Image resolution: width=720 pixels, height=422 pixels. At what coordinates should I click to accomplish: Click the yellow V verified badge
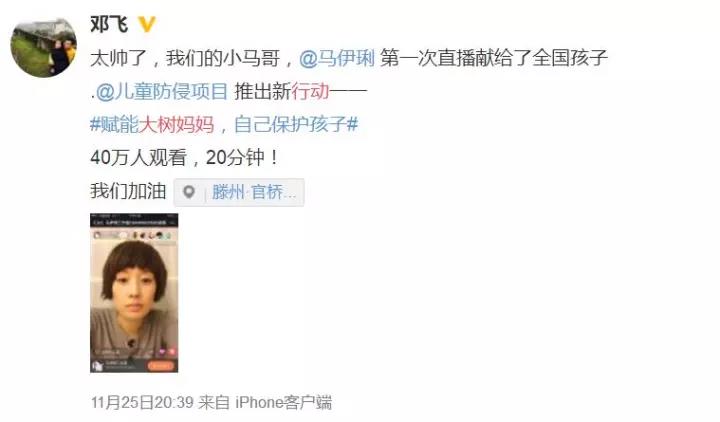[x=147, y=24]
